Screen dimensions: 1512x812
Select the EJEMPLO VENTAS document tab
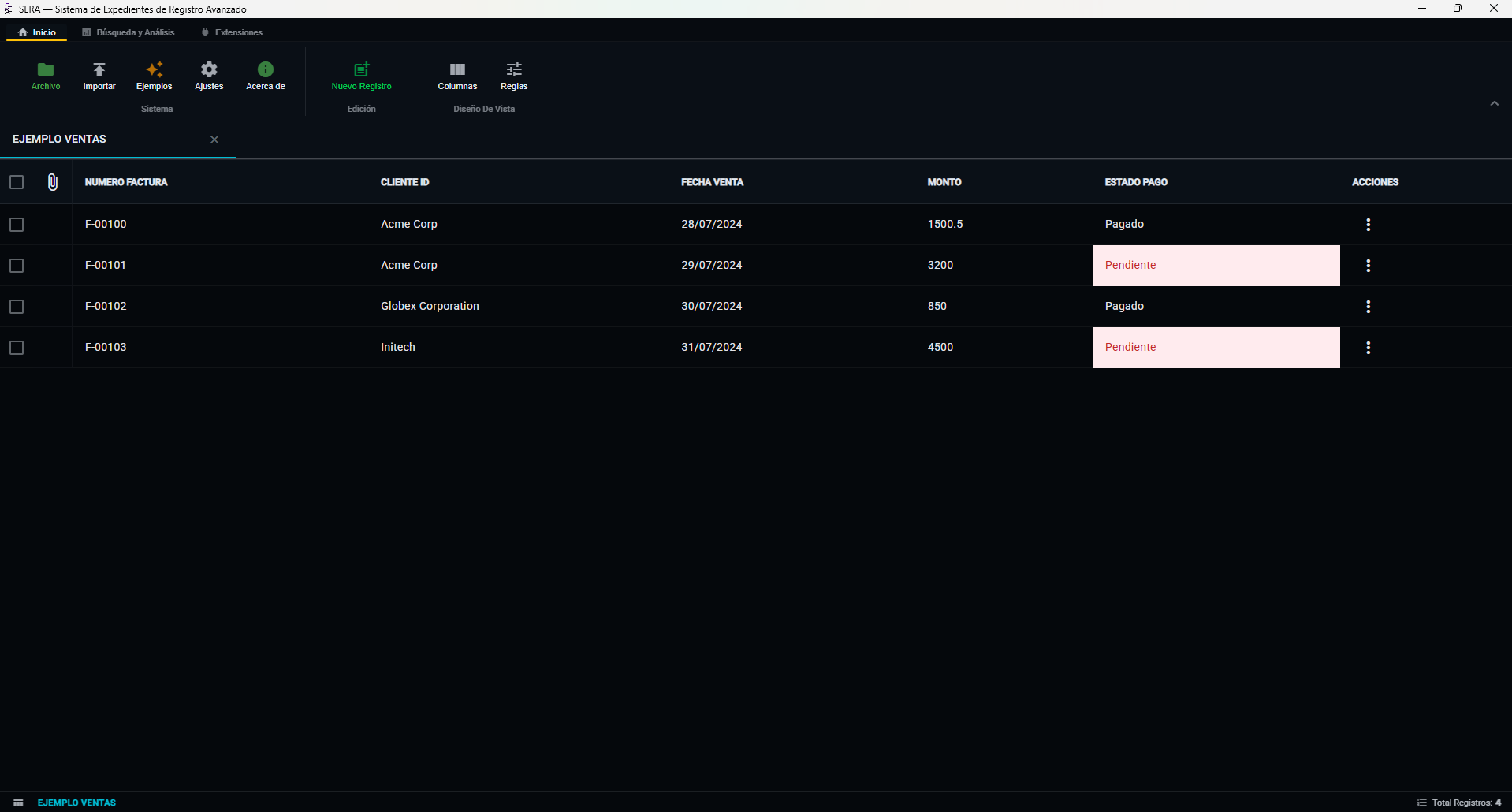pos(59,139)
